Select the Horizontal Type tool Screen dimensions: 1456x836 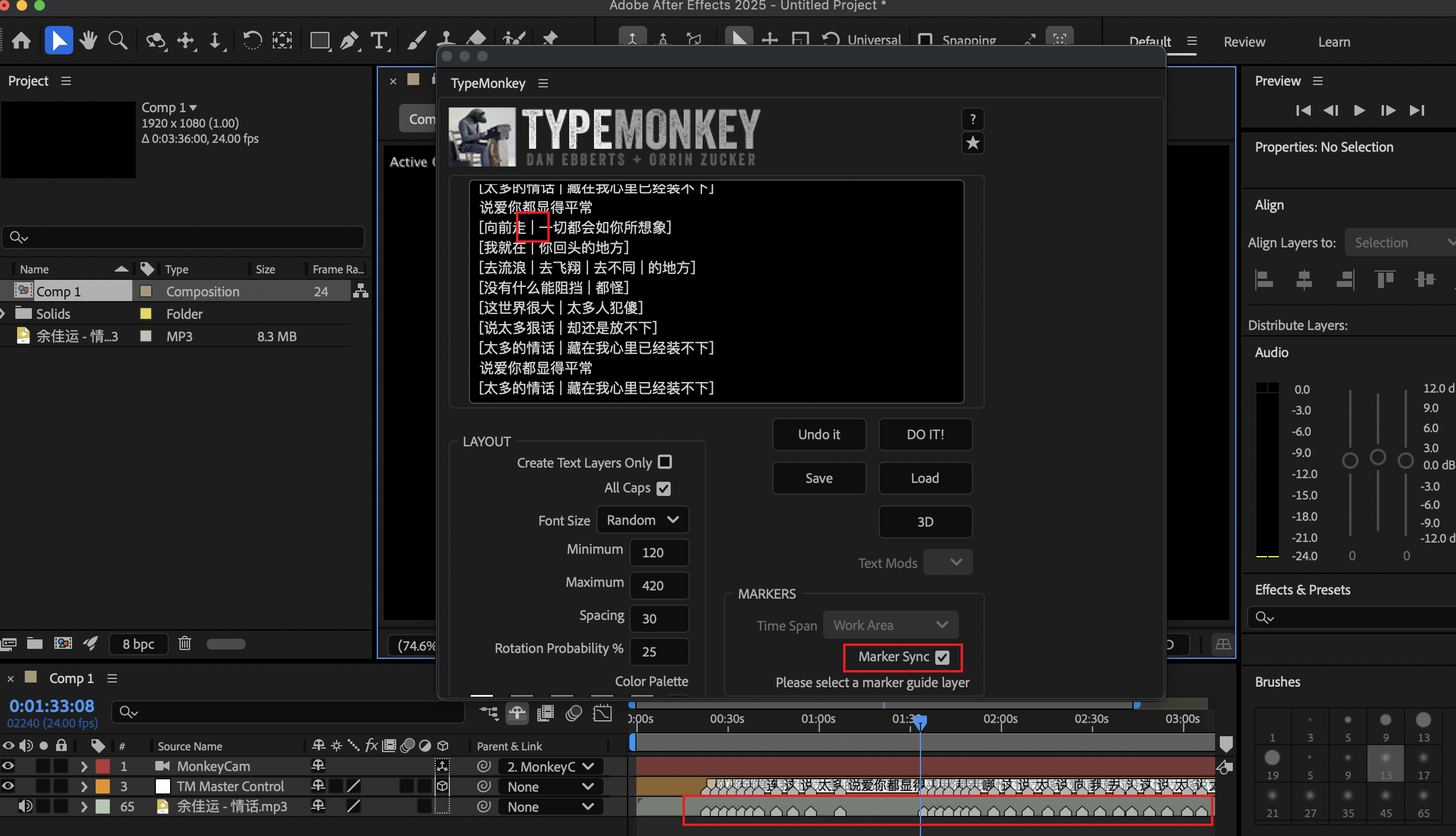click(378, 40)
